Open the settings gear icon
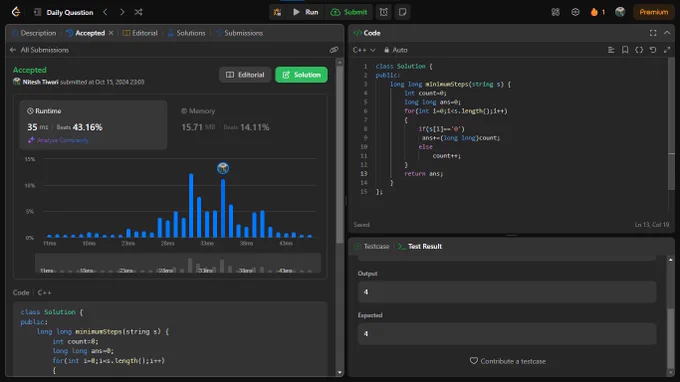The width and height of the screenshot is (680, 382). point(575,12)
